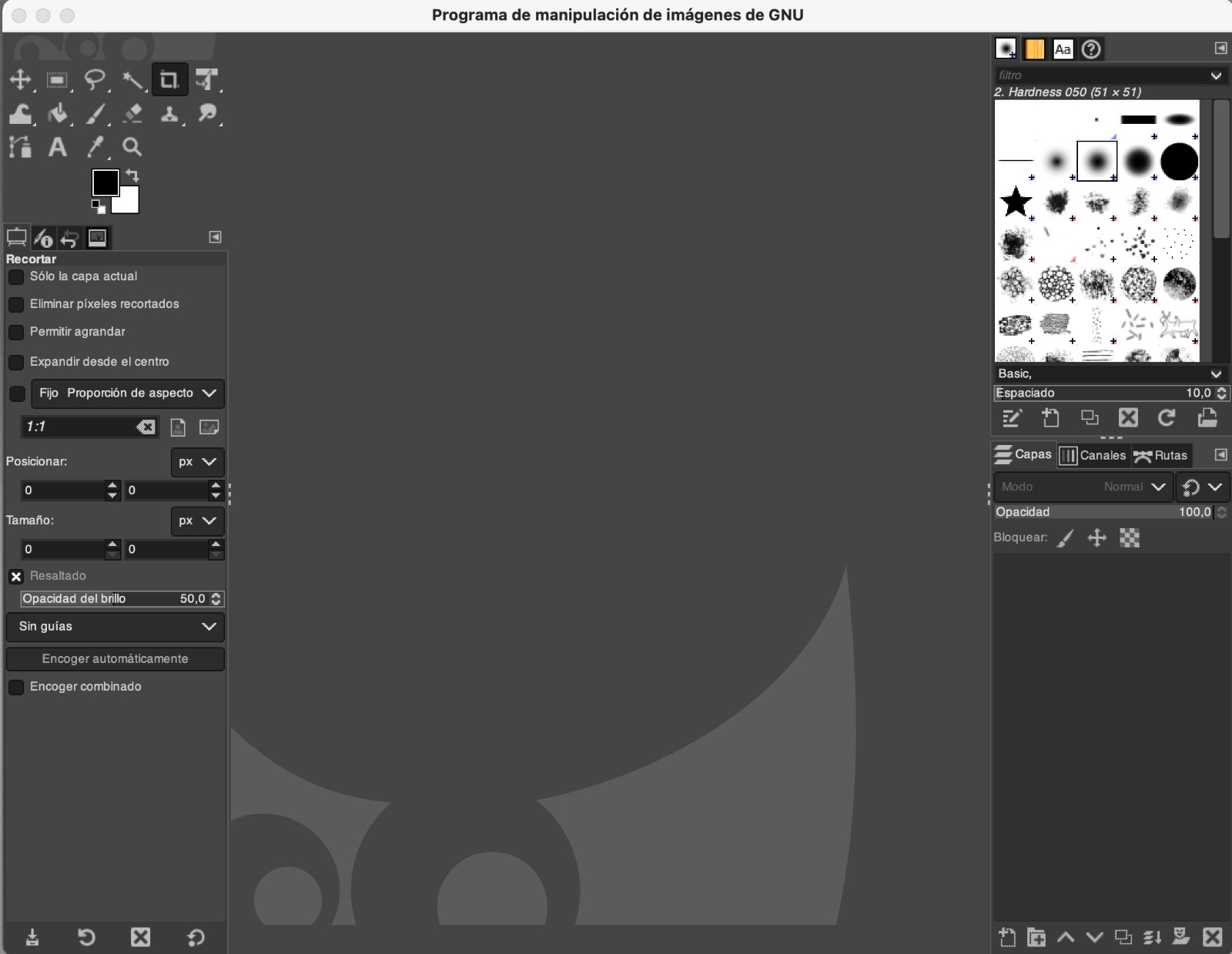Viewport: 1232px width, 954px height.
Task: Click the brush filtro search field
Action: [x=1101, y=75]
